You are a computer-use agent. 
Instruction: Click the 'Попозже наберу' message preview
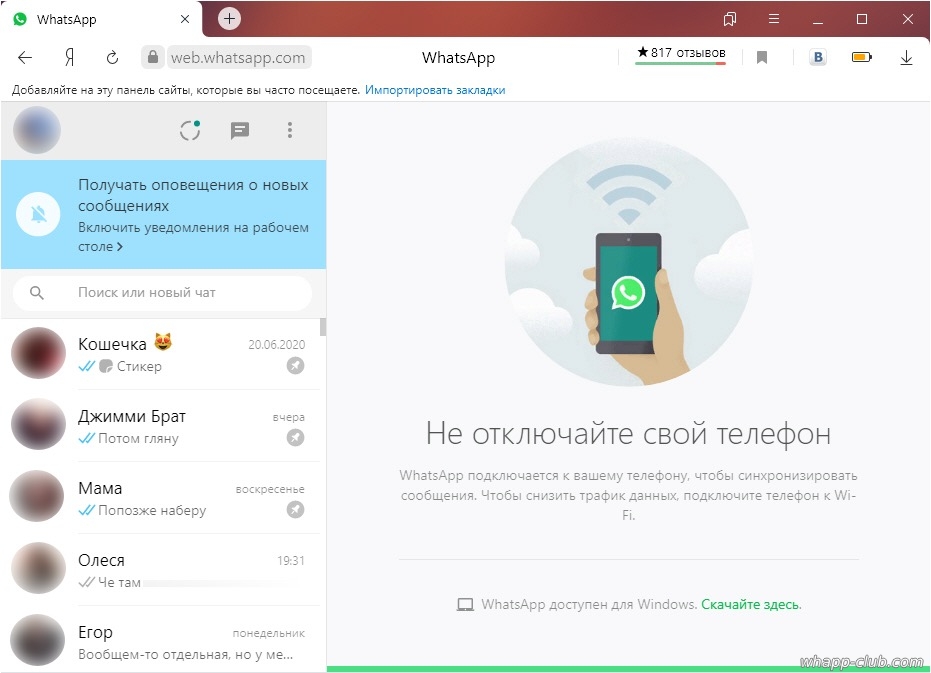152,510
